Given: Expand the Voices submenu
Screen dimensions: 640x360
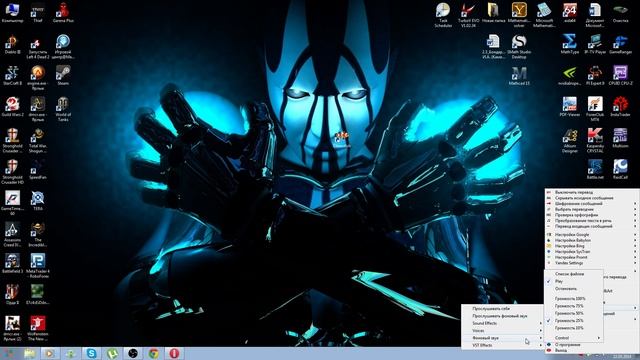Looking at the screenshot, I should click(502, 331).
